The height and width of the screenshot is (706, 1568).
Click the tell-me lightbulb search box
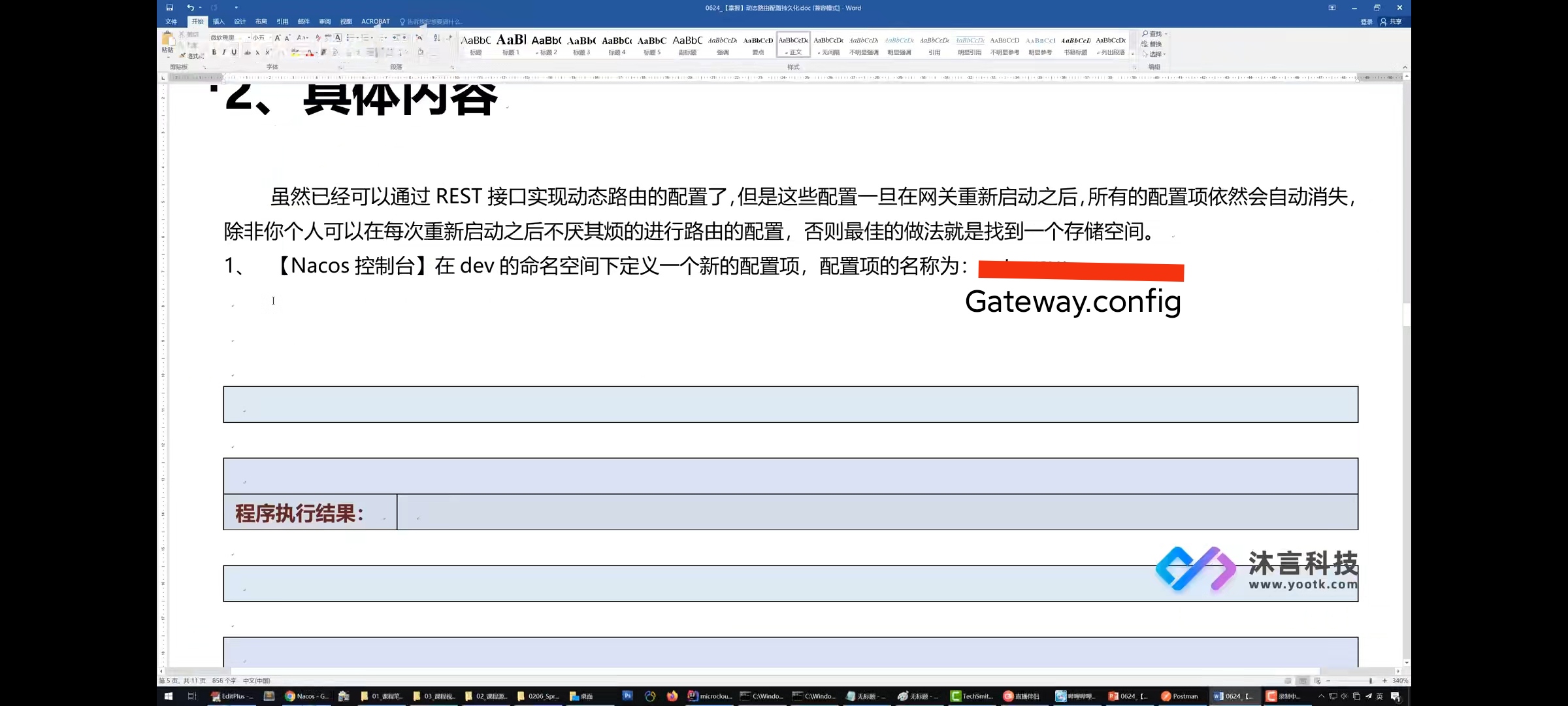(x=431, y=22)
